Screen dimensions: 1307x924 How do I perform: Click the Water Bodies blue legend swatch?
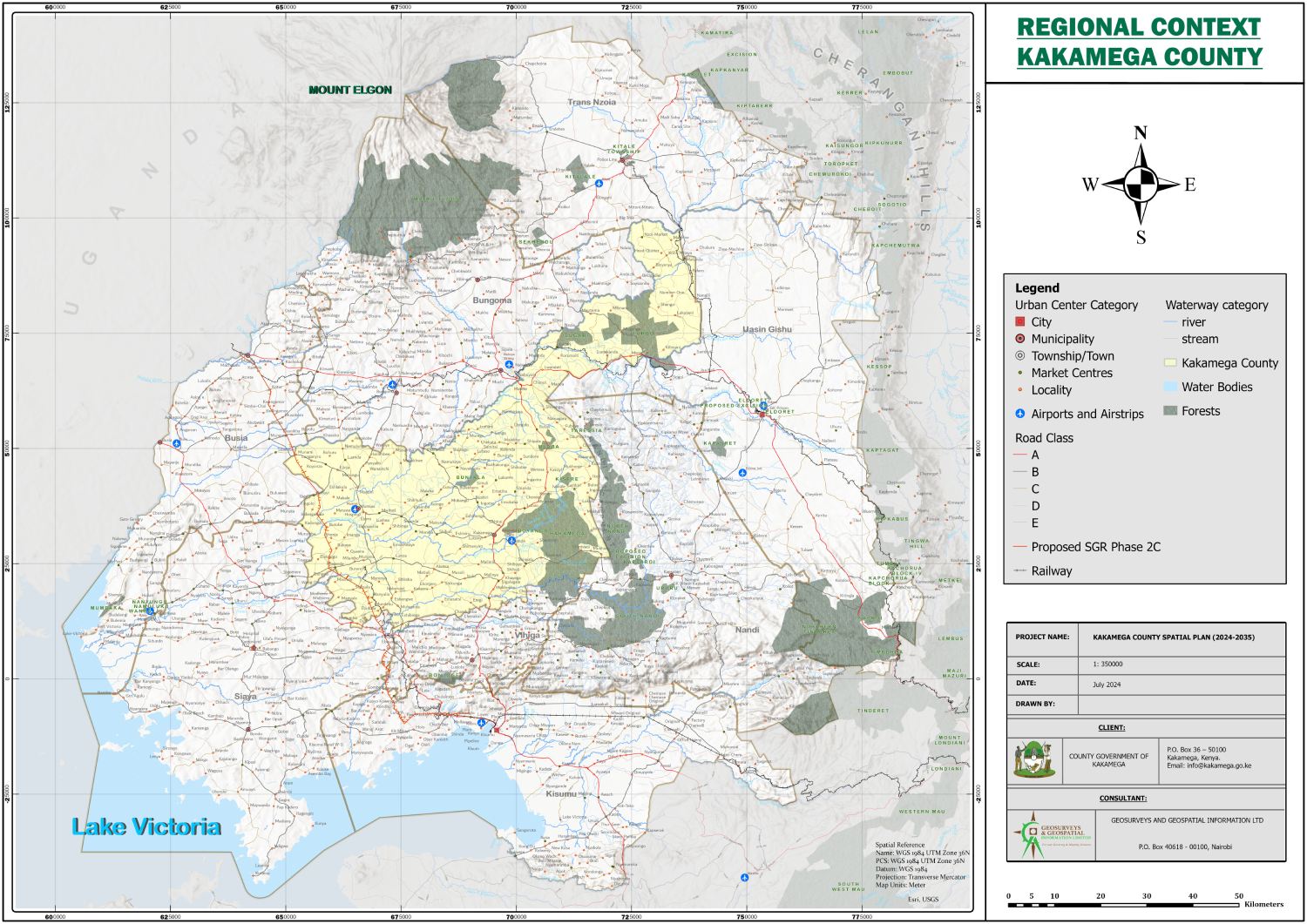[x=1170, y=387]
